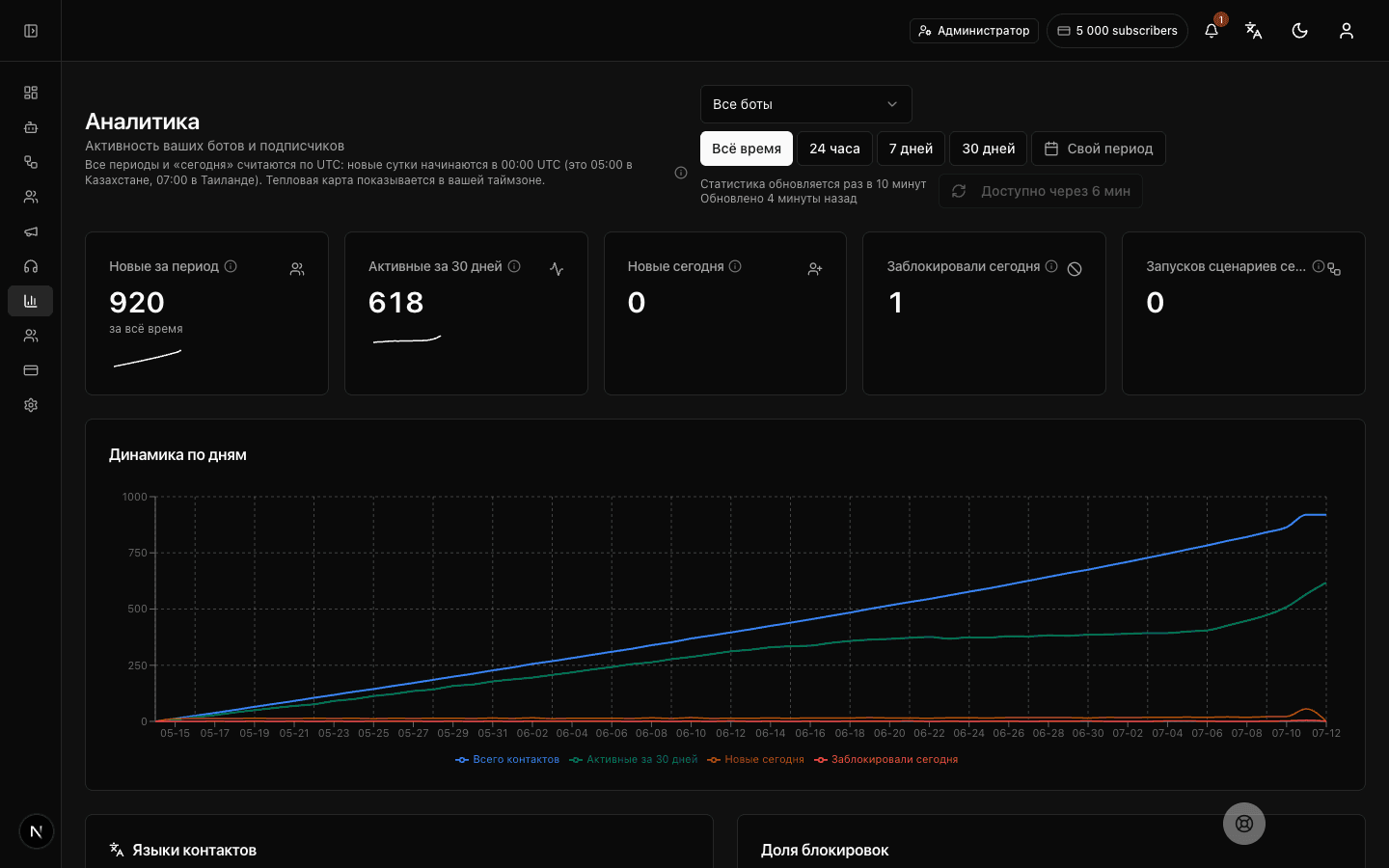
Task: Click the Доля блокировок section heading
Action: pyautogui.click(x=825, y=851)
